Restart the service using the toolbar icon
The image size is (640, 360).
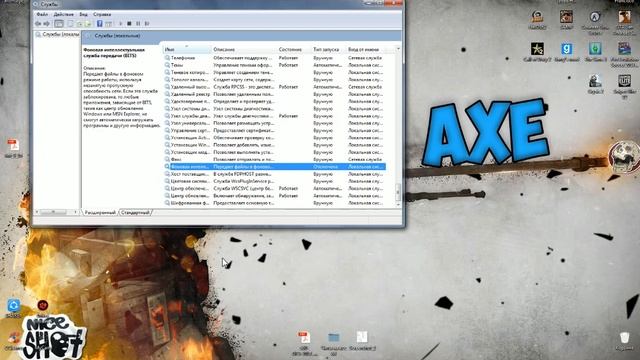point(147,24)
